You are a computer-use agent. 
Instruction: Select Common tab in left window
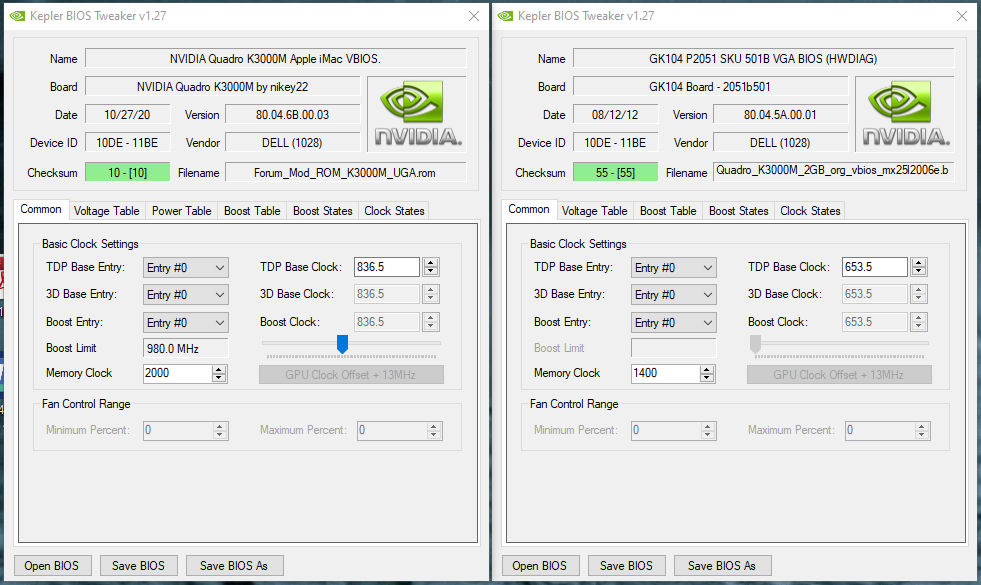(41, 210)
